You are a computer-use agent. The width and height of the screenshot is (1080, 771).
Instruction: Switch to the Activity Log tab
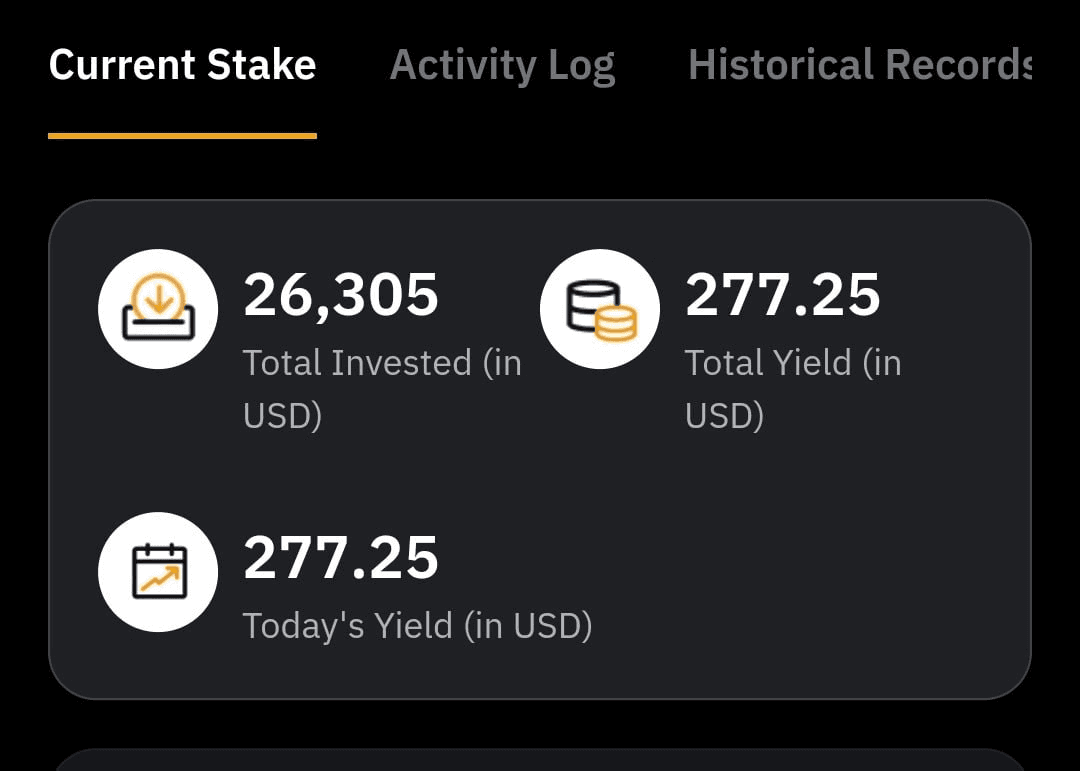[502, 67]
